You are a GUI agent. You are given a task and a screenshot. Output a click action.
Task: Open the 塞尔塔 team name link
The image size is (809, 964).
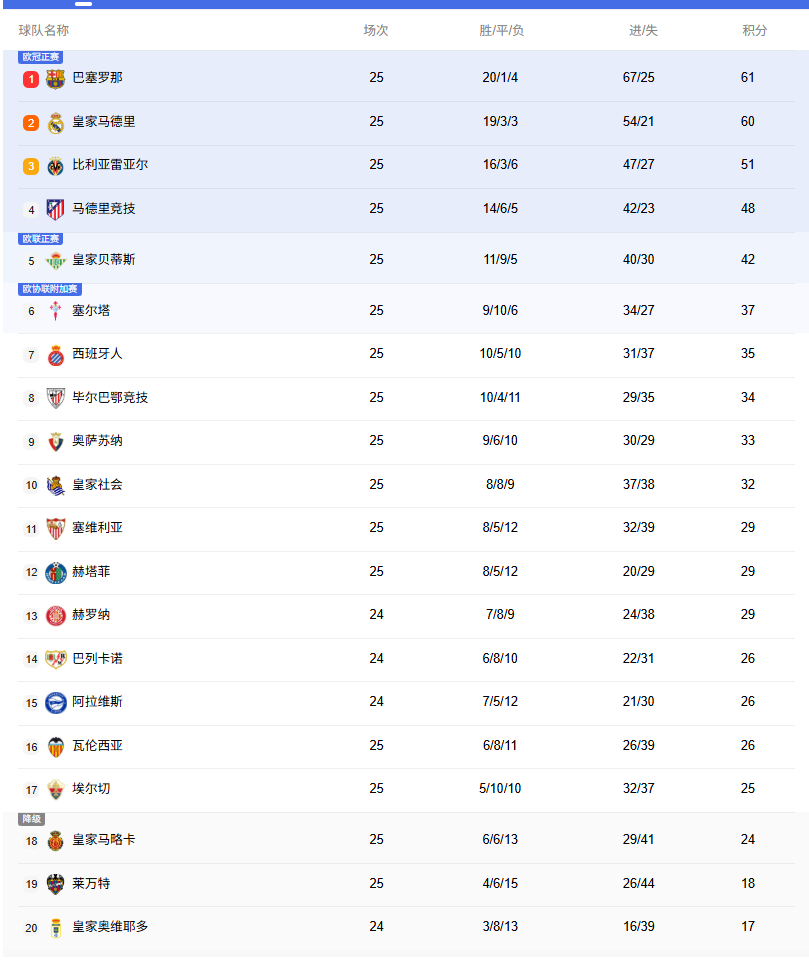[91, 311]
